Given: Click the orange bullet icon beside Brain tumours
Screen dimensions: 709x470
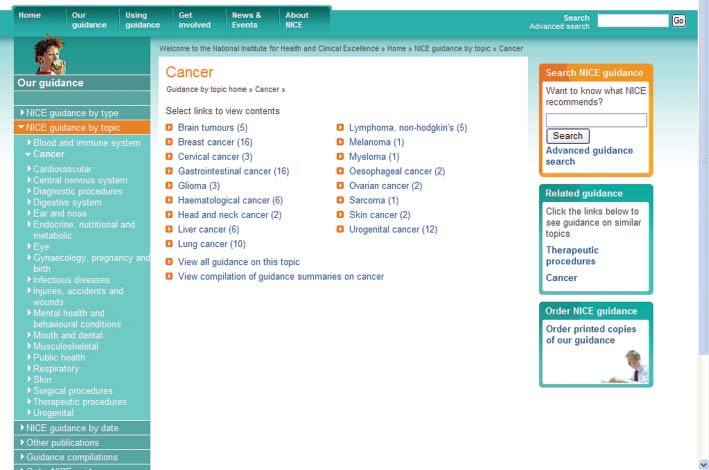Looking at the screenshot, I should 169,128.
